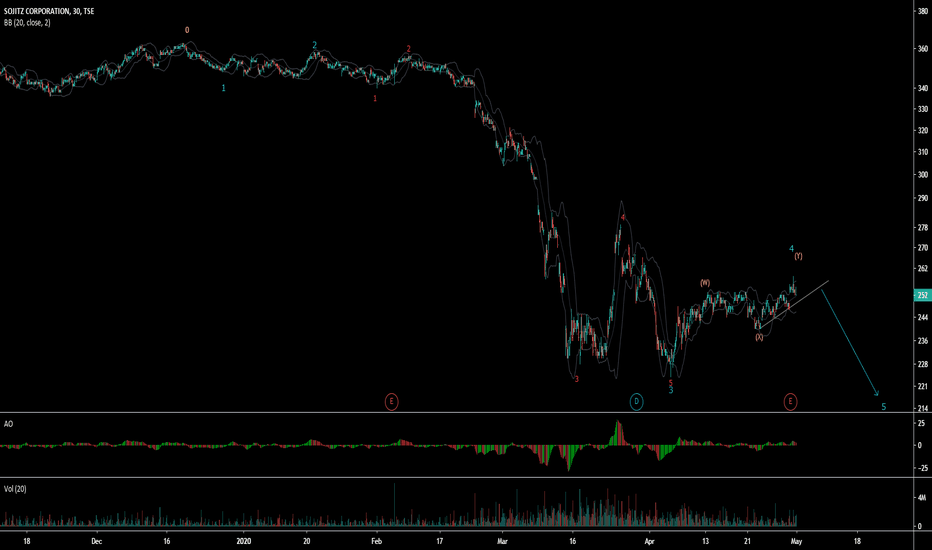Click the 17 date label after Feb
Screen dimensions: 932x550
(x=439, y=541)
